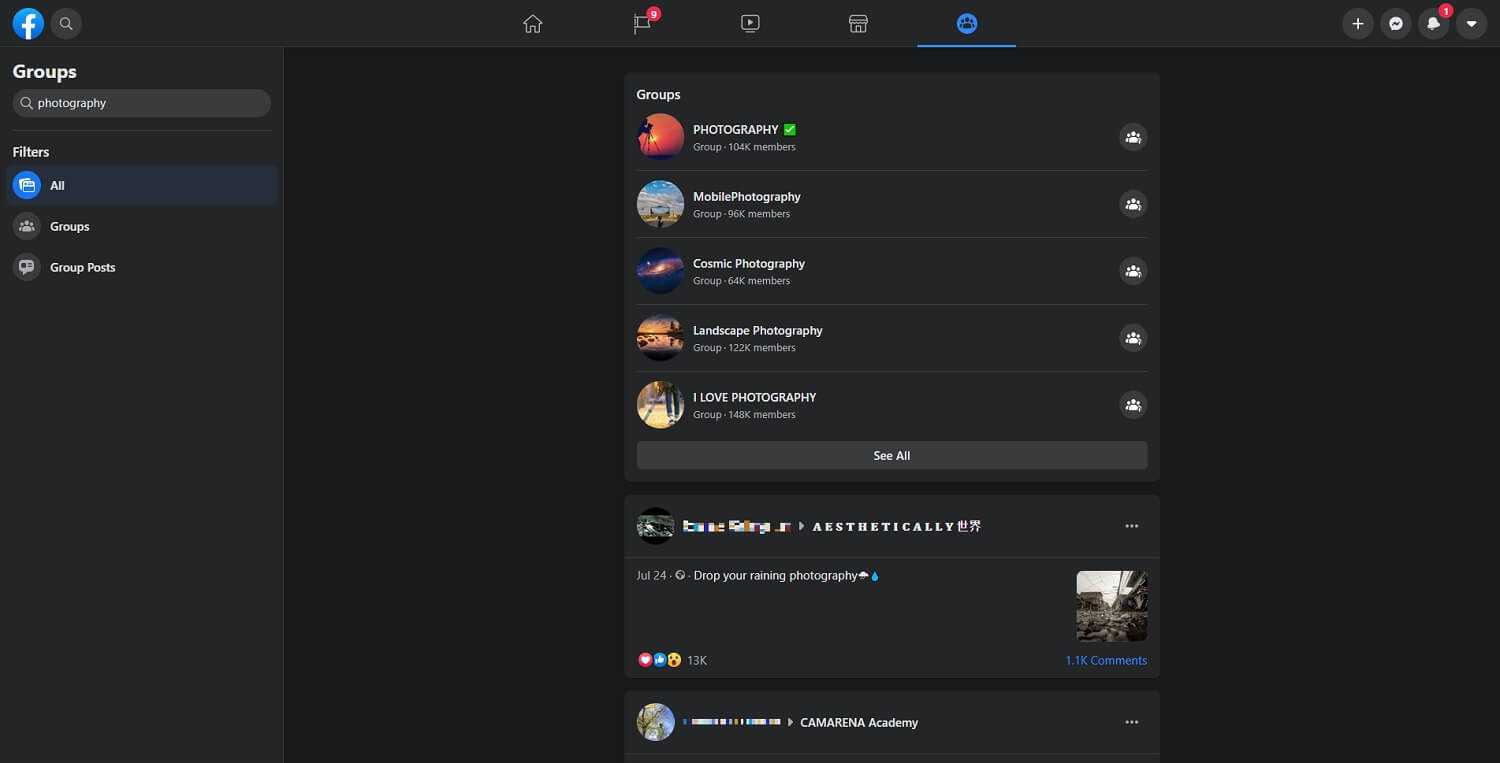Open the CAMARENA Academy group link
The height and width of the screenshot is (763, 1500).
[859, 723]
